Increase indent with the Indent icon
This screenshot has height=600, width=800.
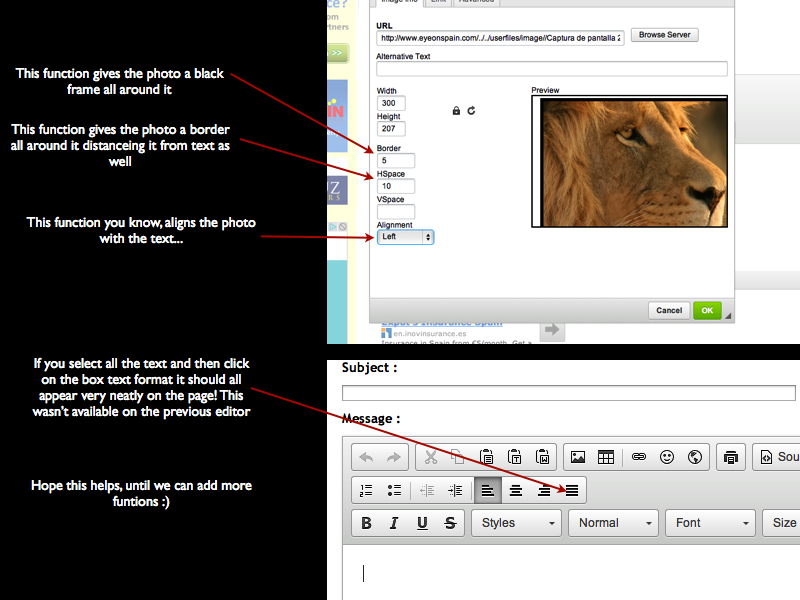coord(455,490)
